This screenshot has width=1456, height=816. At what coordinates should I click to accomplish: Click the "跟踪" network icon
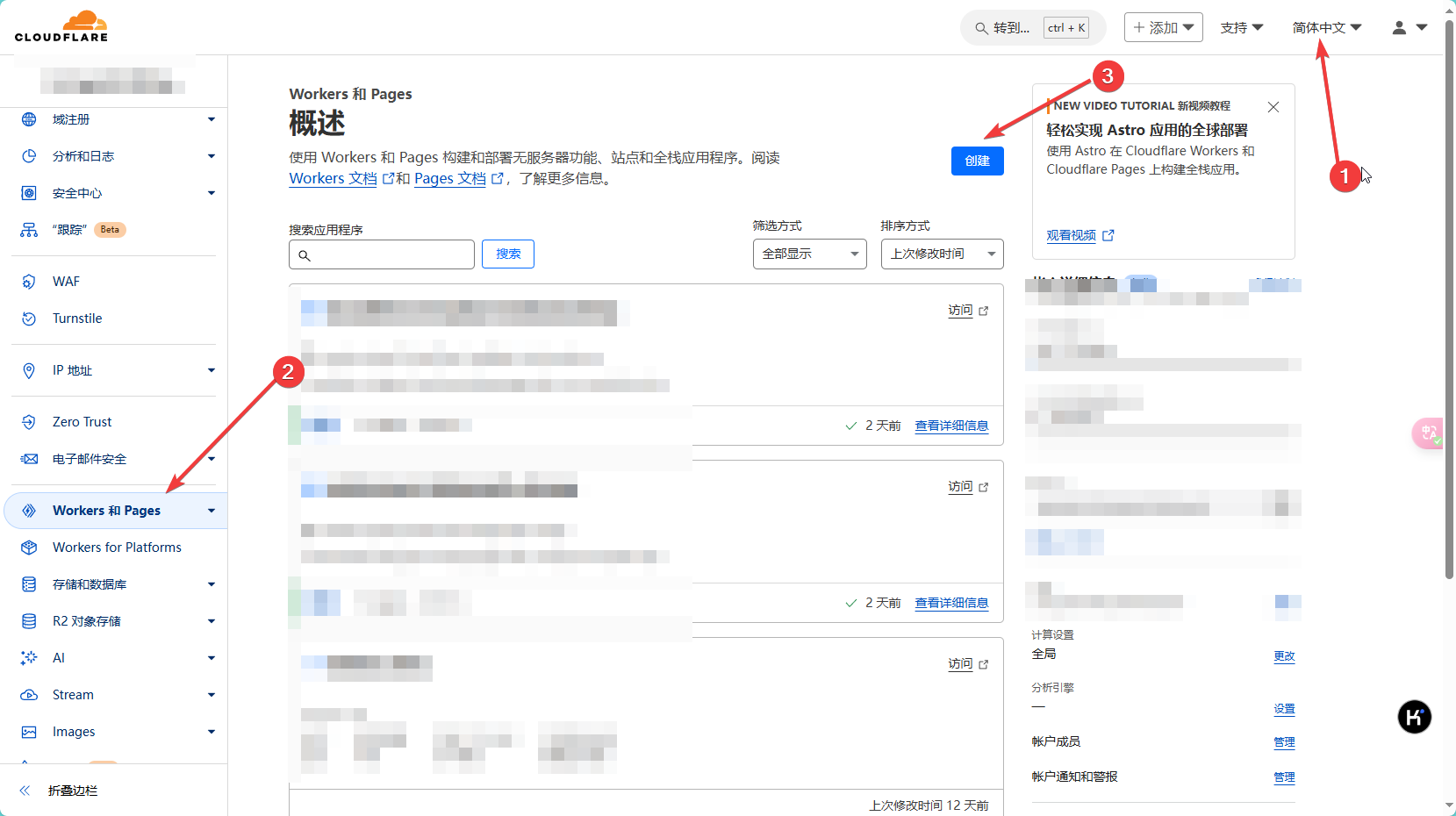point(29,230)
